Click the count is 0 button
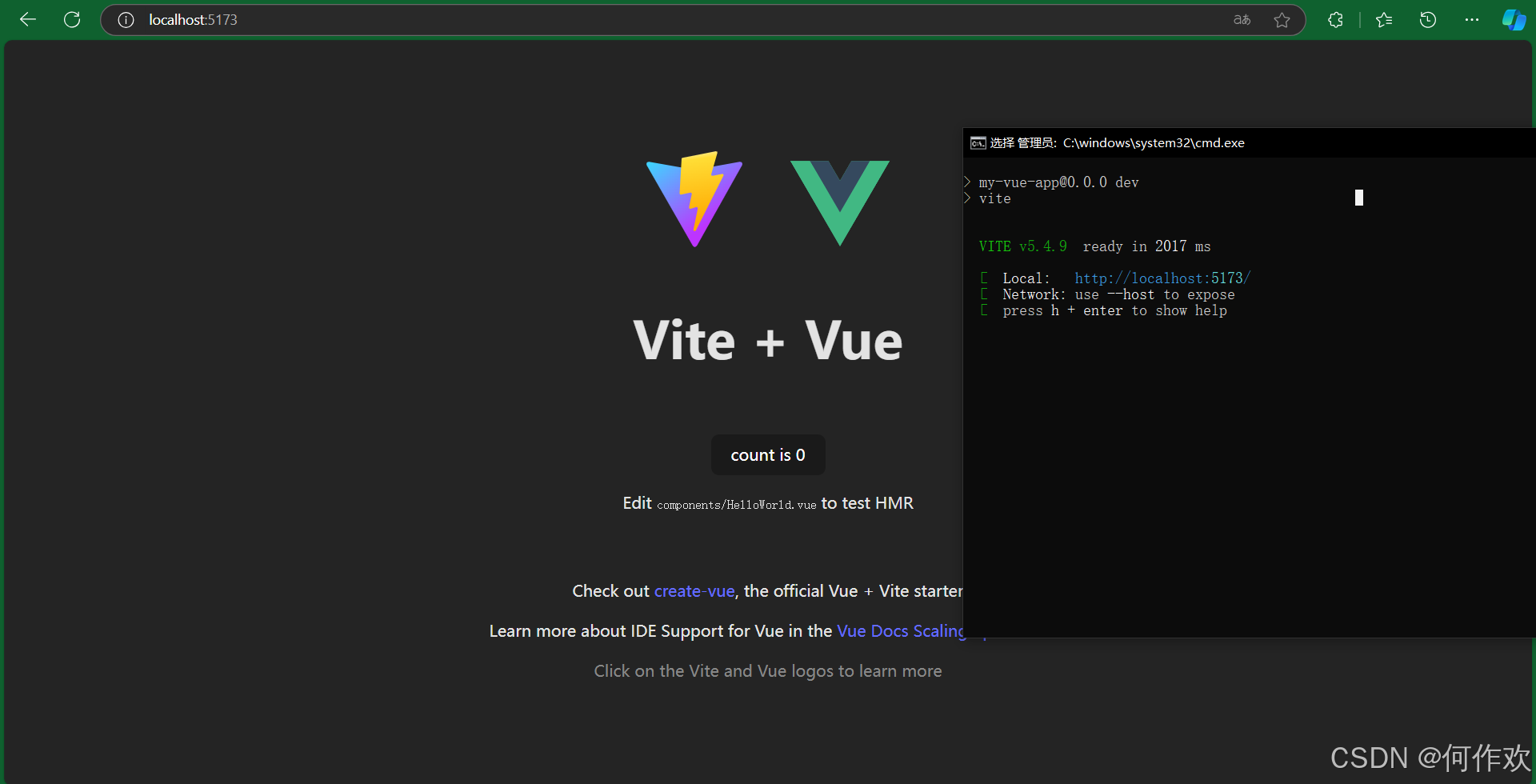1536x784 pixels. 768,455
